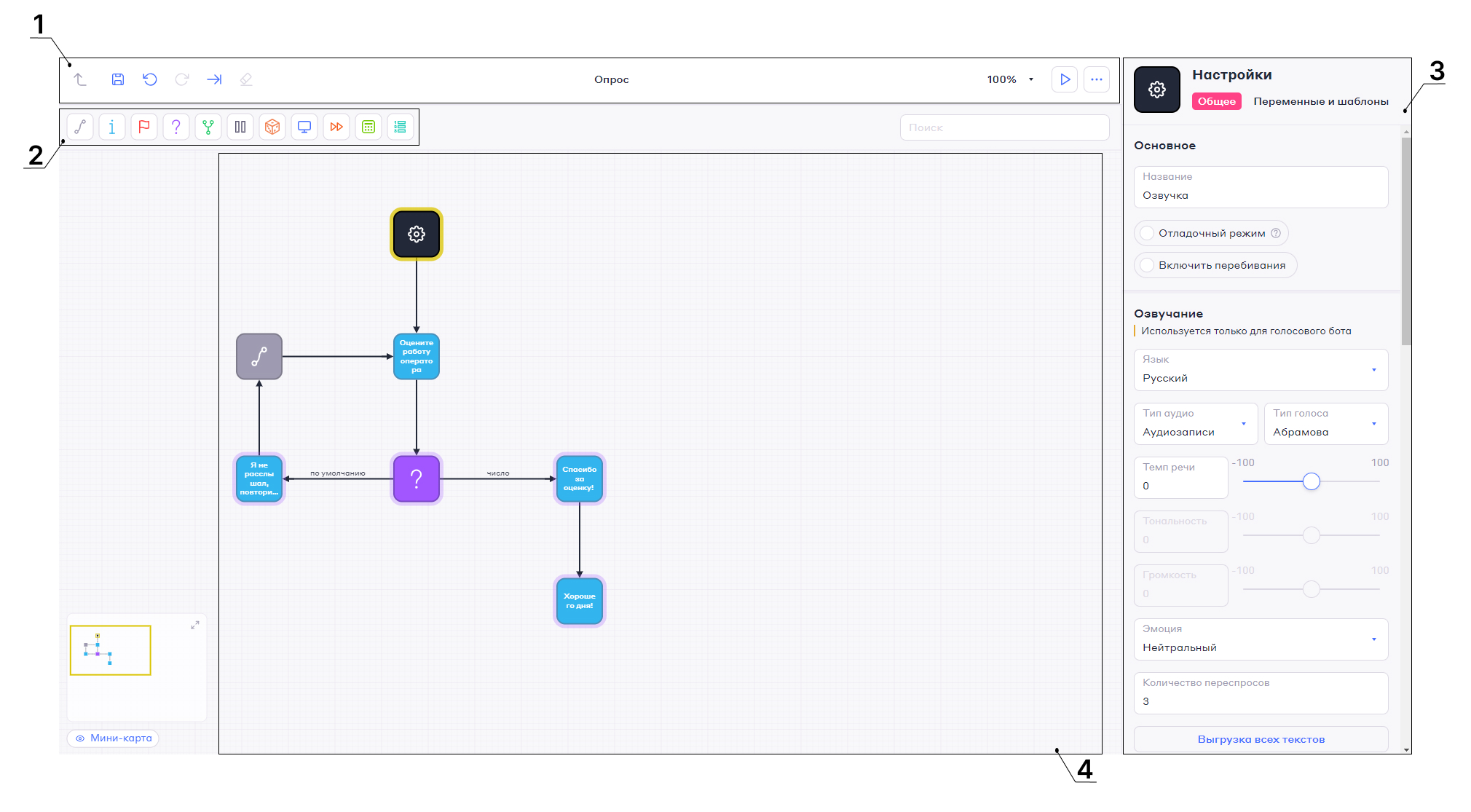This screenshot has height=812, width=1471.
Task: Add an orange dice random node from the palette
Action: click(272, 127)
